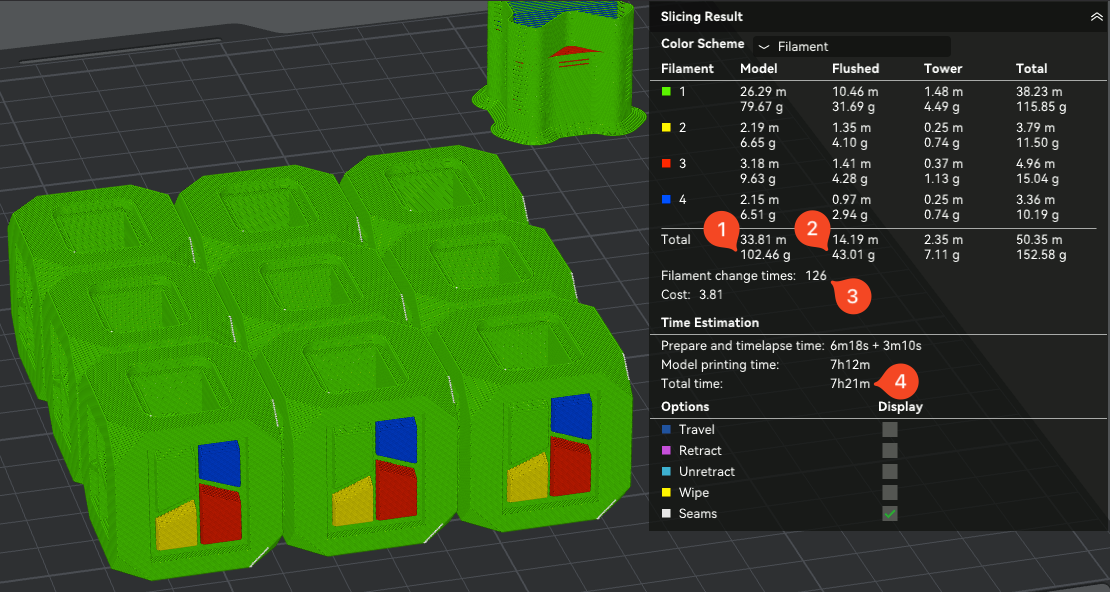Screen dimensions: 1110x592
Task: Select the prime tower in the 3D view
Action: pyautogui.click(x=556, y=70)
